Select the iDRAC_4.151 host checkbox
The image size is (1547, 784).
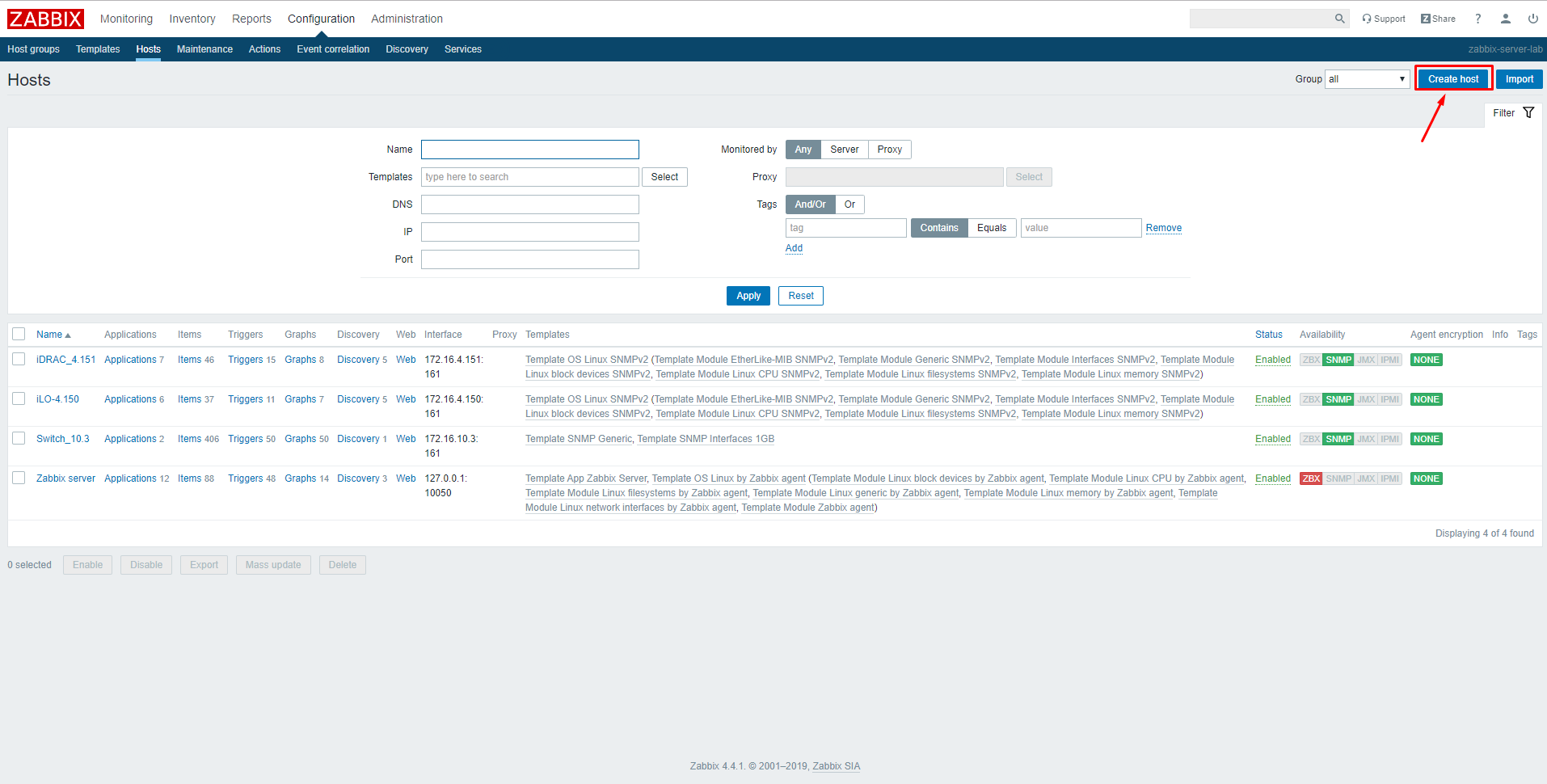pos(19,359)
